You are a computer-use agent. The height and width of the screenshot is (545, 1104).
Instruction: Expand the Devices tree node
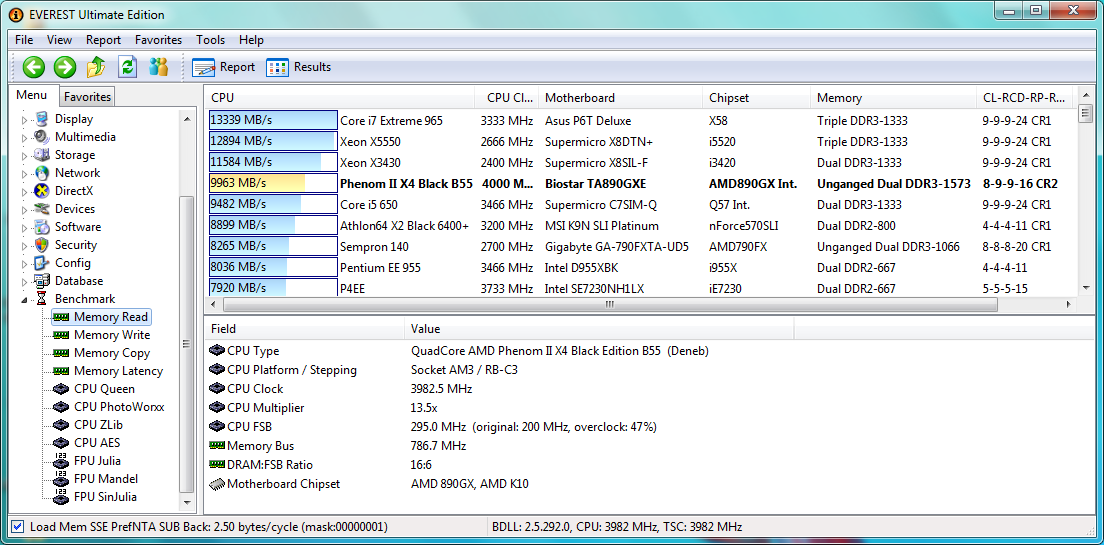coord(25,209)
